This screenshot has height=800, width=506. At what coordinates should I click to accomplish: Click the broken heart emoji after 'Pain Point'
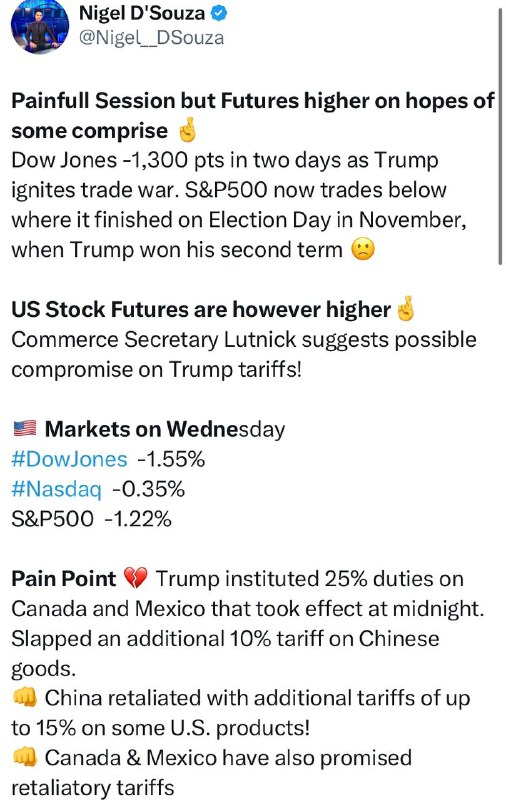(x=135, y=579)
